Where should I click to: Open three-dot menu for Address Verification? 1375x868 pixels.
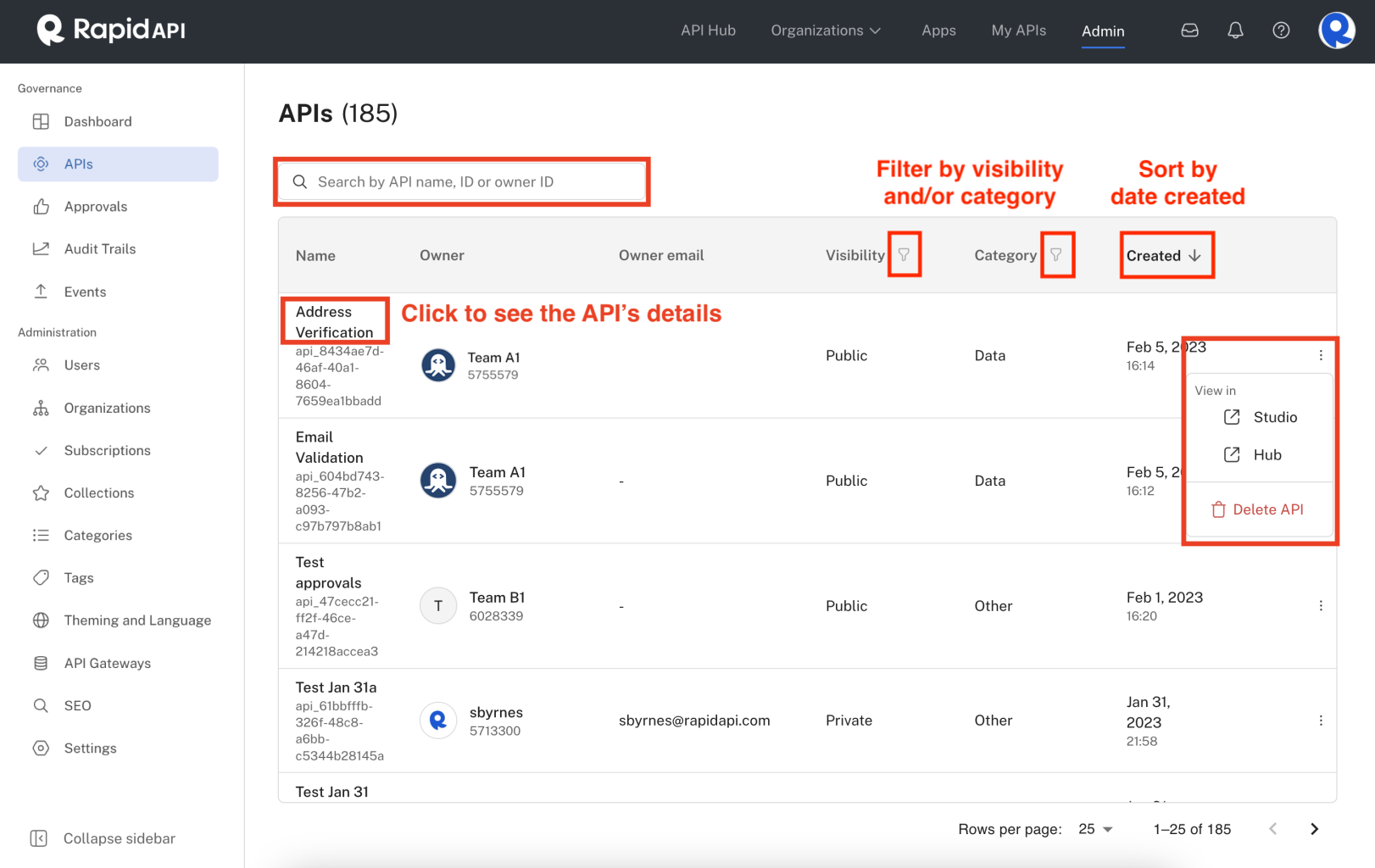1321,355
